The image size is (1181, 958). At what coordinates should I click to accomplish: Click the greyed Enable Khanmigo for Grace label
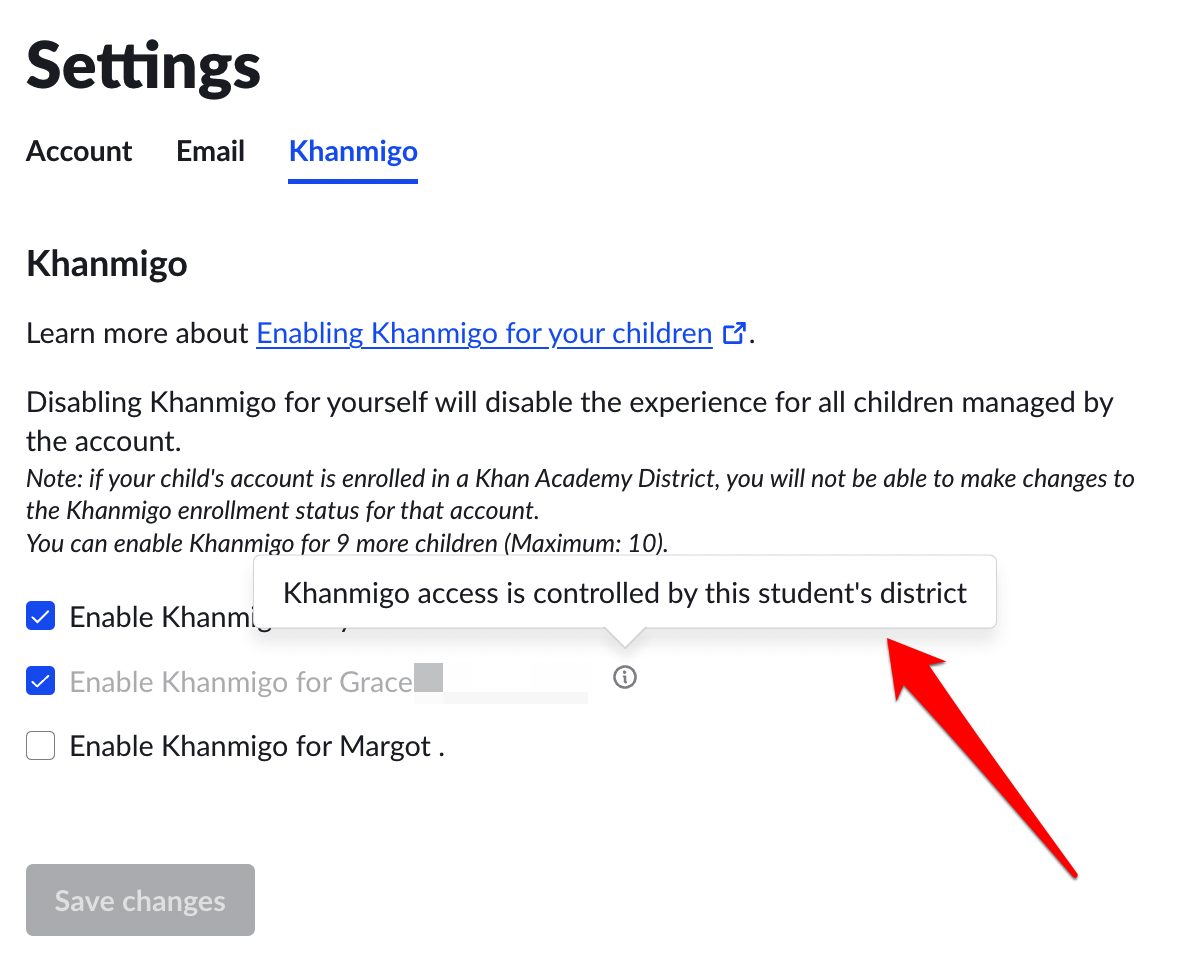[x=241, y=682]
